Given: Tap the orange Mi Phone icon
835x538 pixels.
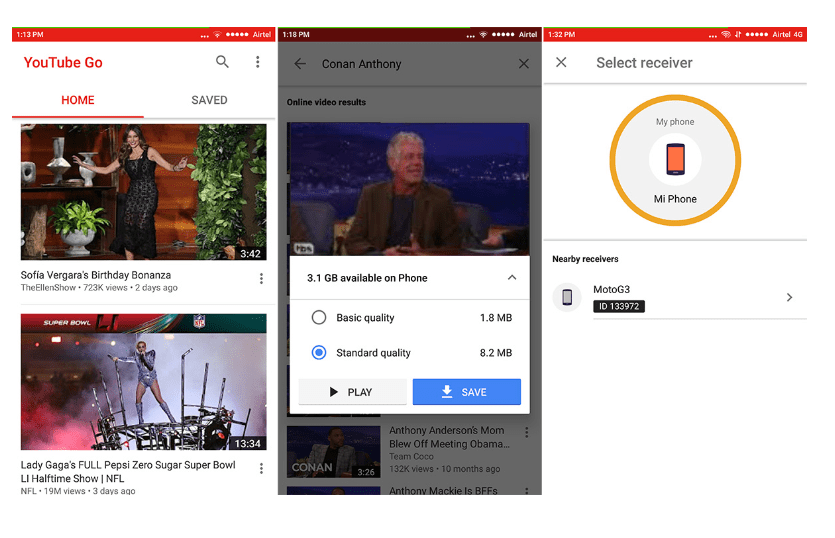Looking at the screenshot, I should click(x=675, y=159).
